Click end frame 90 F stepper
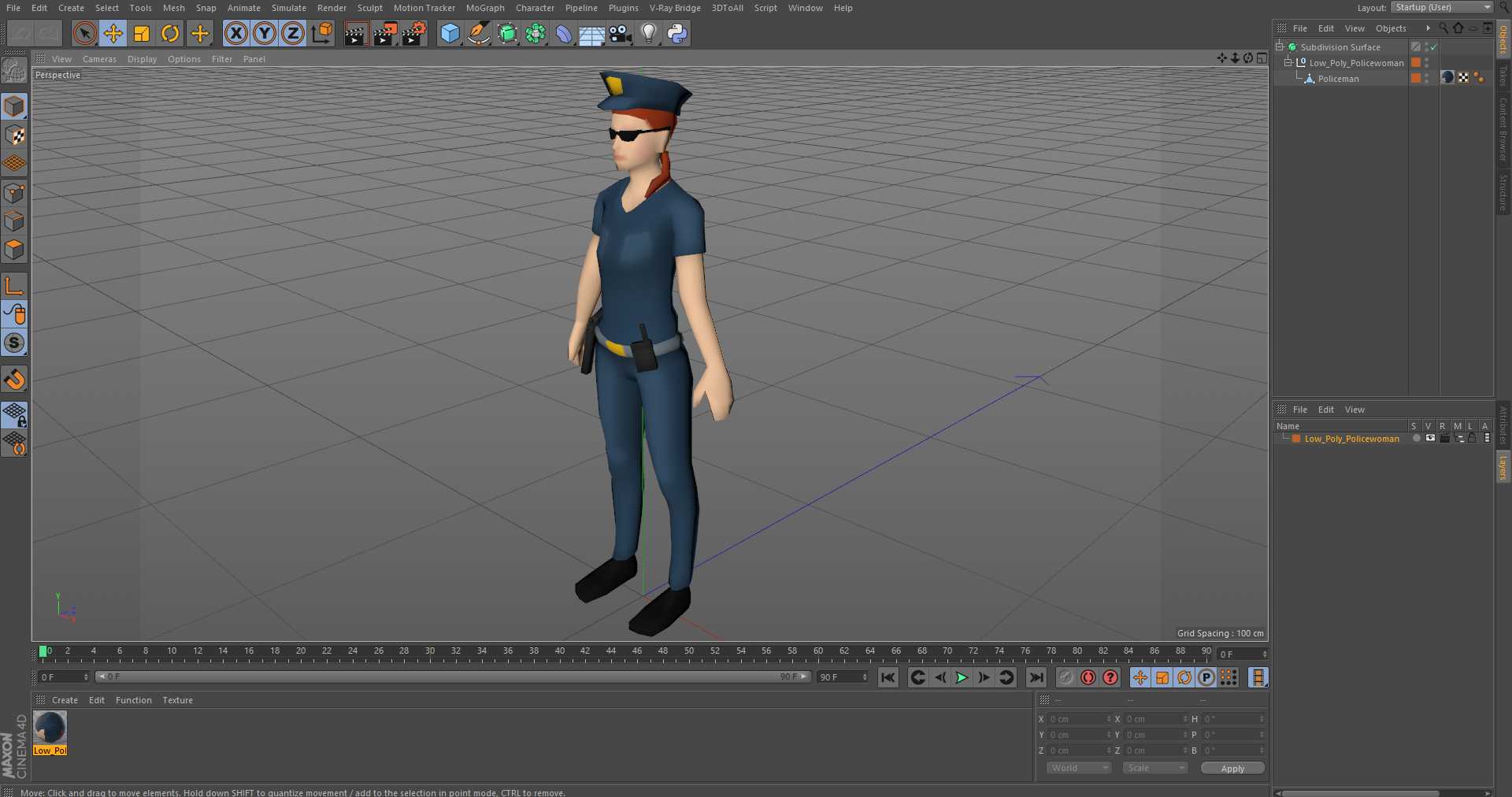This screenshot has height=797, width=1512. point(865,677)
